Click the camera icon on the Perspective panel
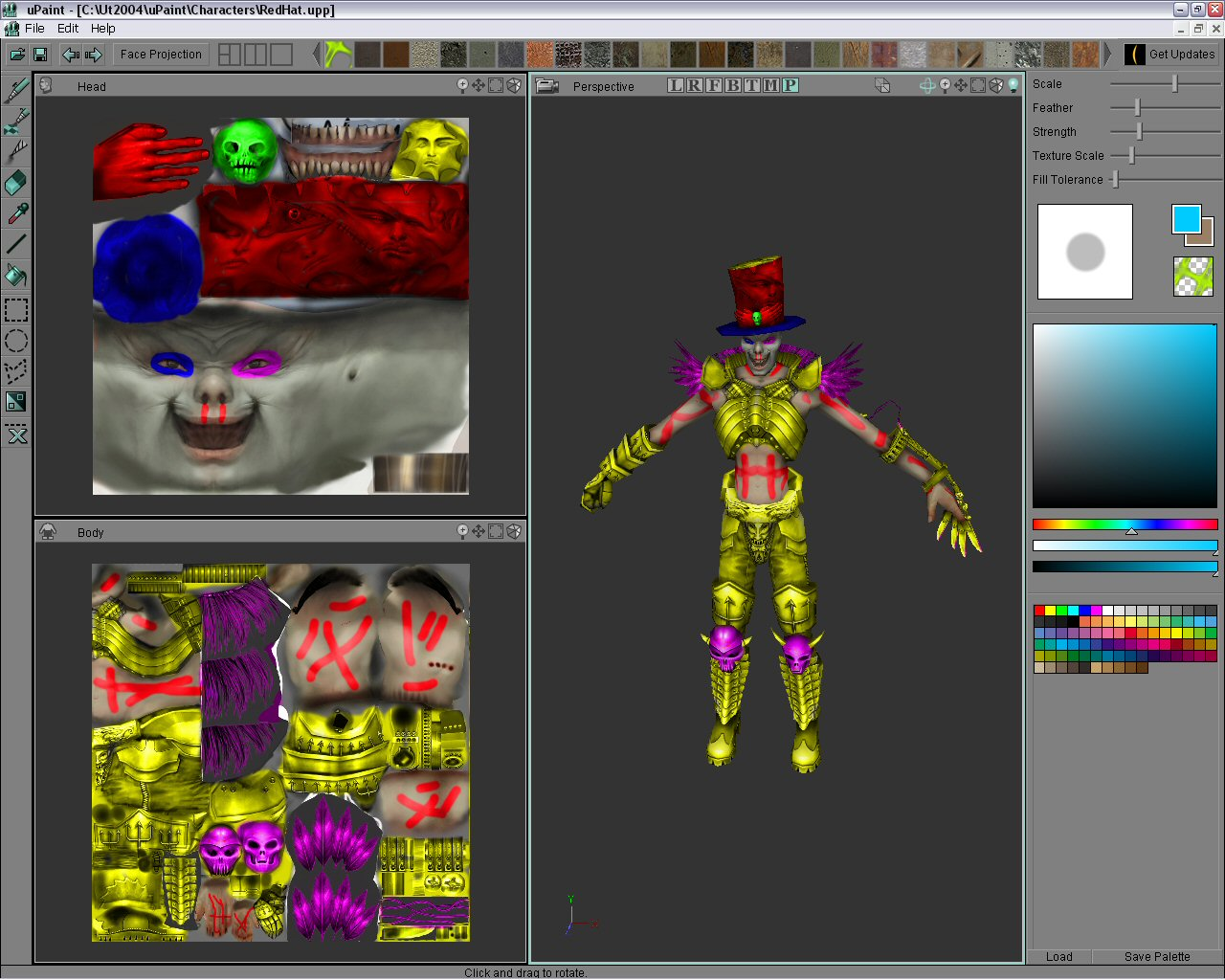 pyautogui.click(x=546, y=85)
